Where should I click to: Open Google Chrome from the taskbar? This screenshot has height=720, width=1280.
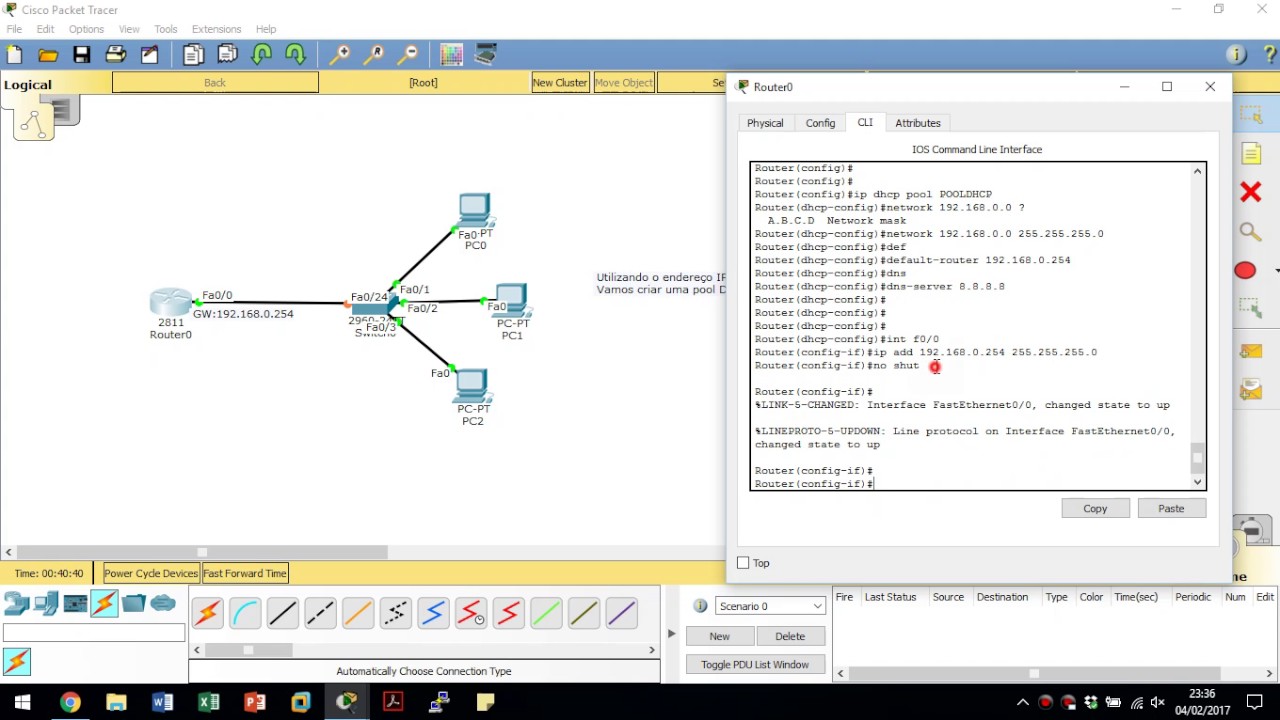point(70,702)
